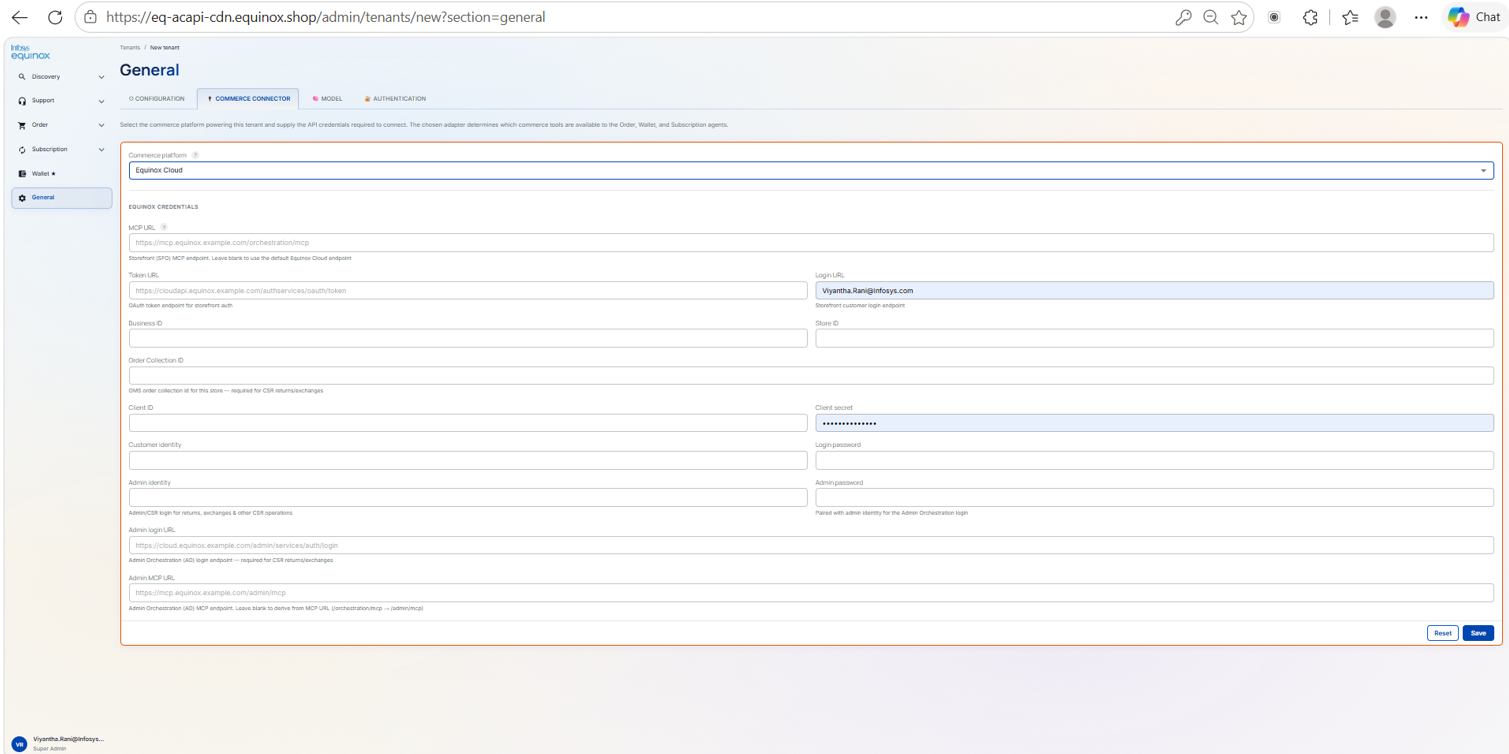
Task: Click the Subscription cycle icon in sidebar
Action: (x=22, y=150)
